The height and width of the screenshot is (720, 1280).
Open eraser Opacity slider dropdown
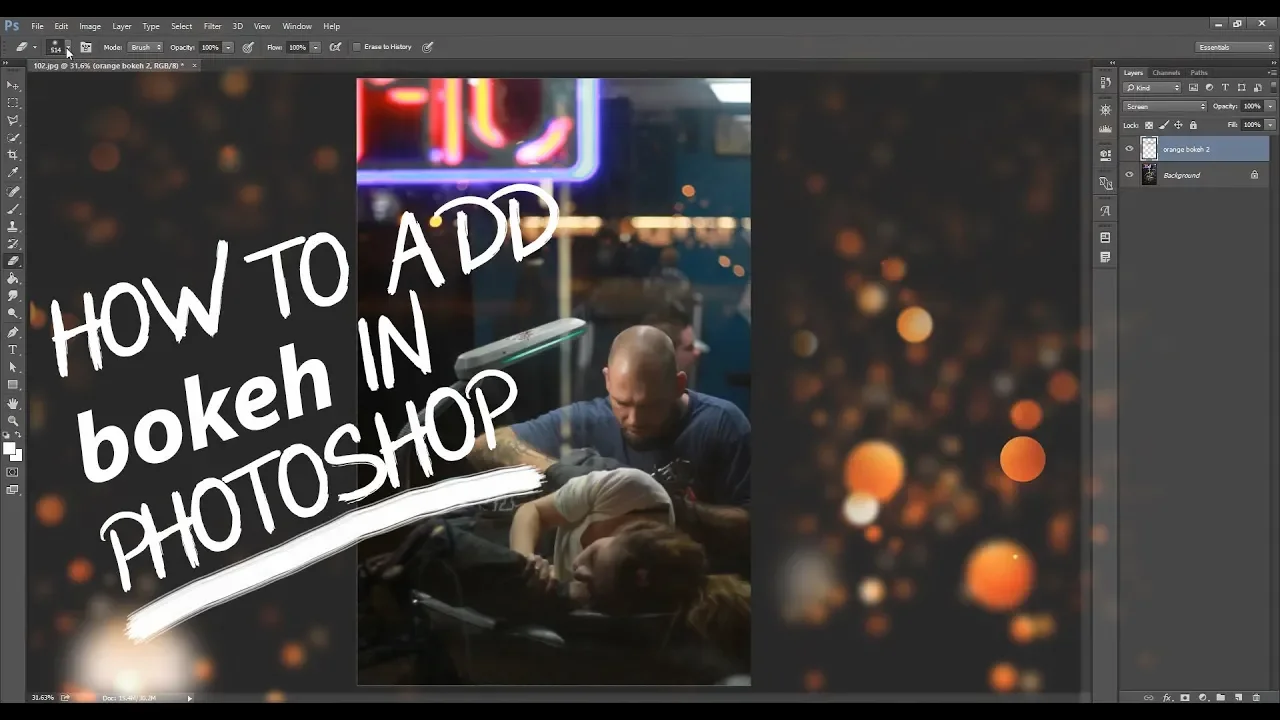(x=228, y=47)
